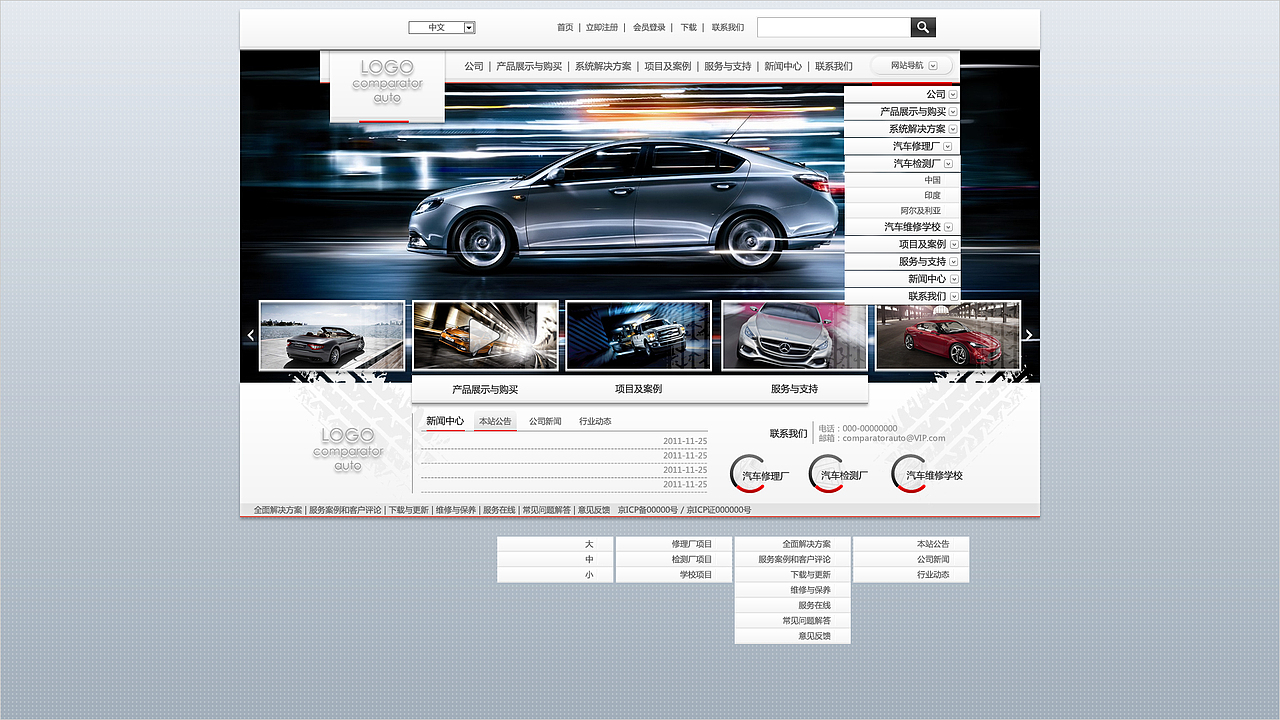Expand 联系我们 arrow in side navigation
This screenshot has height=720, width=1280.
(954, 296)
